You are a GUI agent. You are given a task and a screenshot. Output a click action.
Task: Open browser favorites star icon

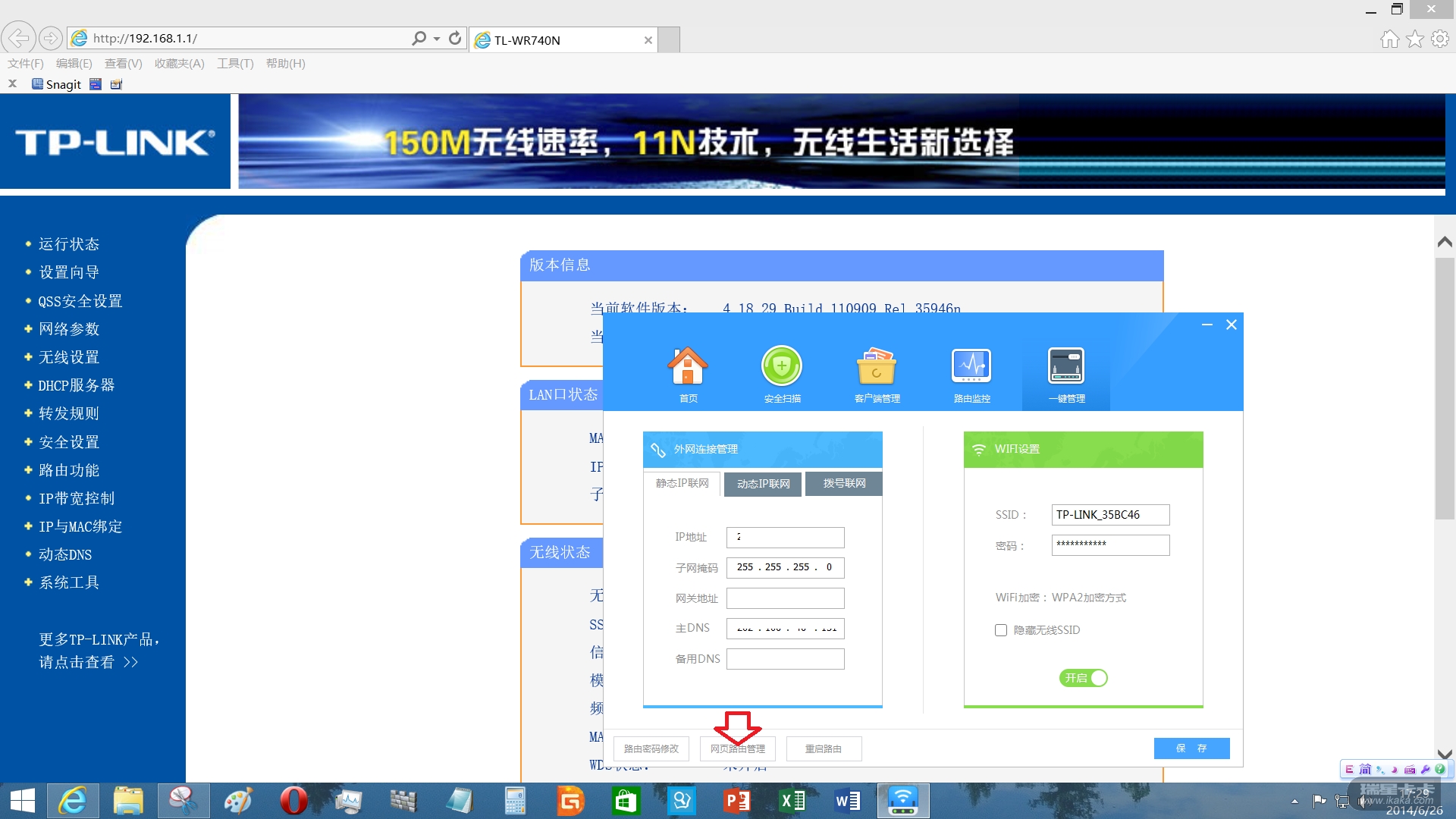tap(1414, 39)
